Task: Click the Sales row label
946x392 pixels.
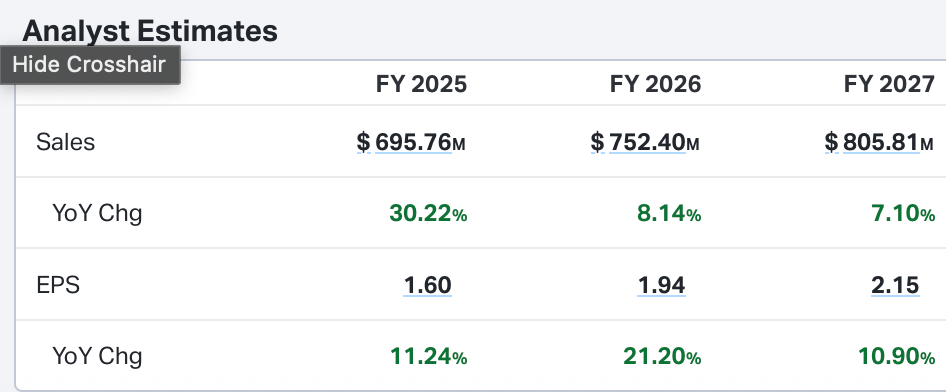Action: 65,142
